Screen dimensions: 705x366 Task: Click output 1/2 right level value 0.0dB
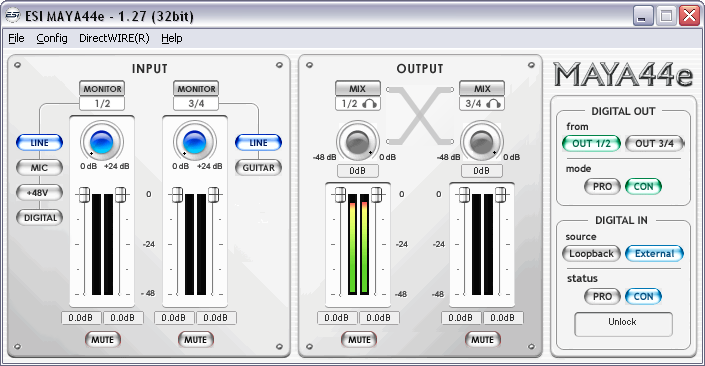[x=379, y=318]
